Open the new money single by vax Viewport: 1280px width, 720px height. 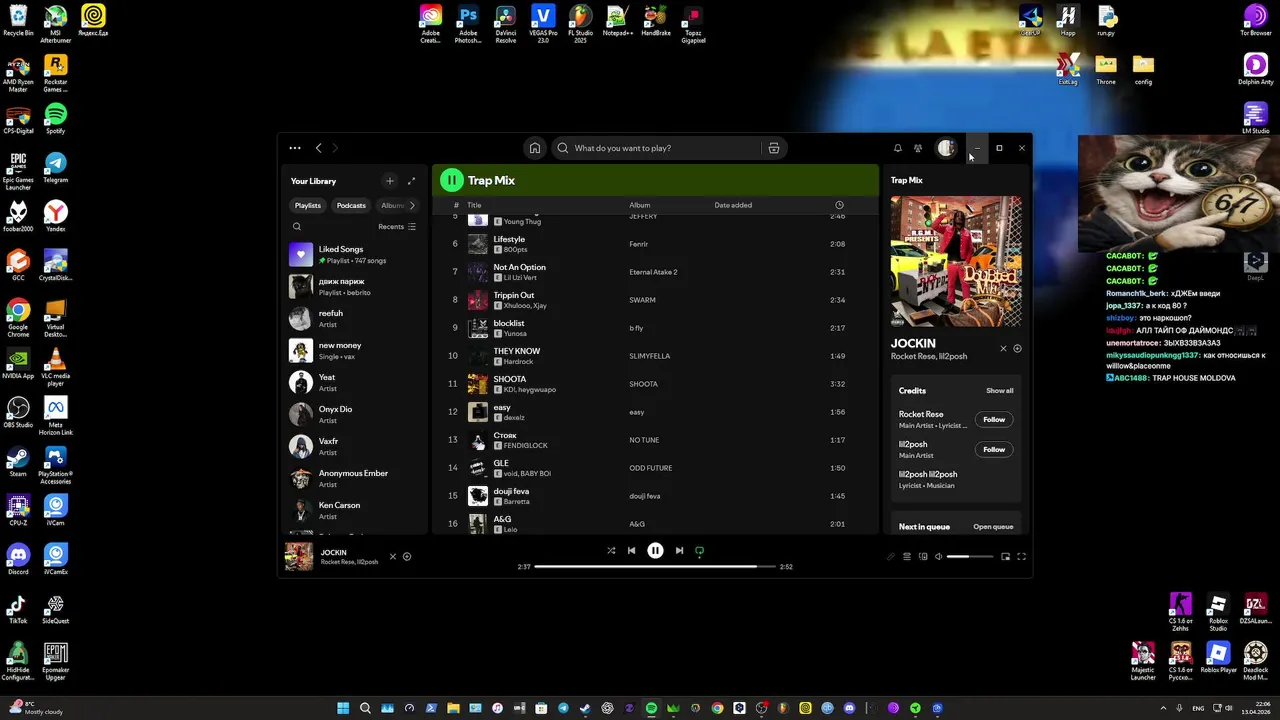354,350
